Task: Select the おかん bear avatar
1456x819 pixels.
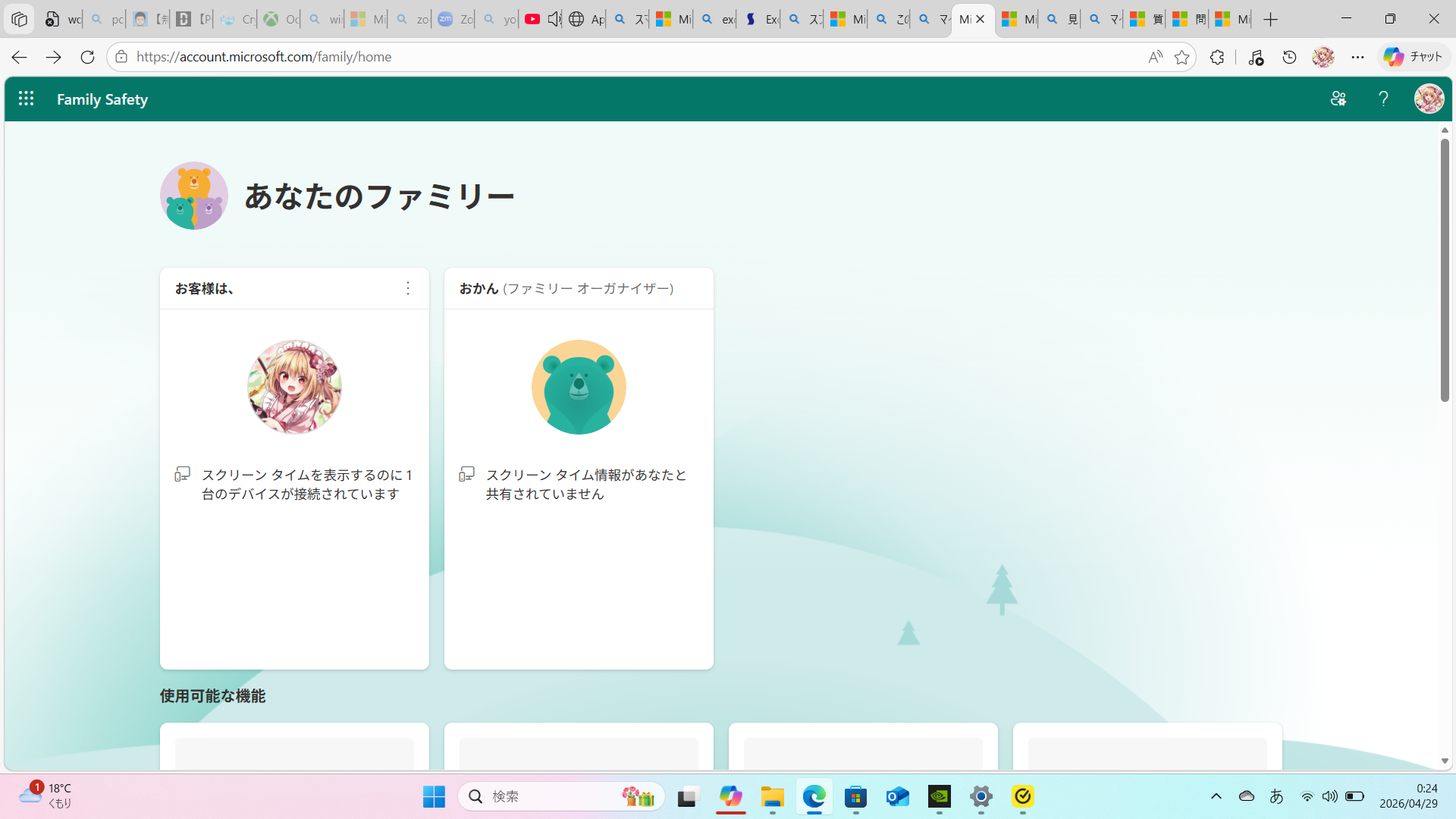Action: 579,387
